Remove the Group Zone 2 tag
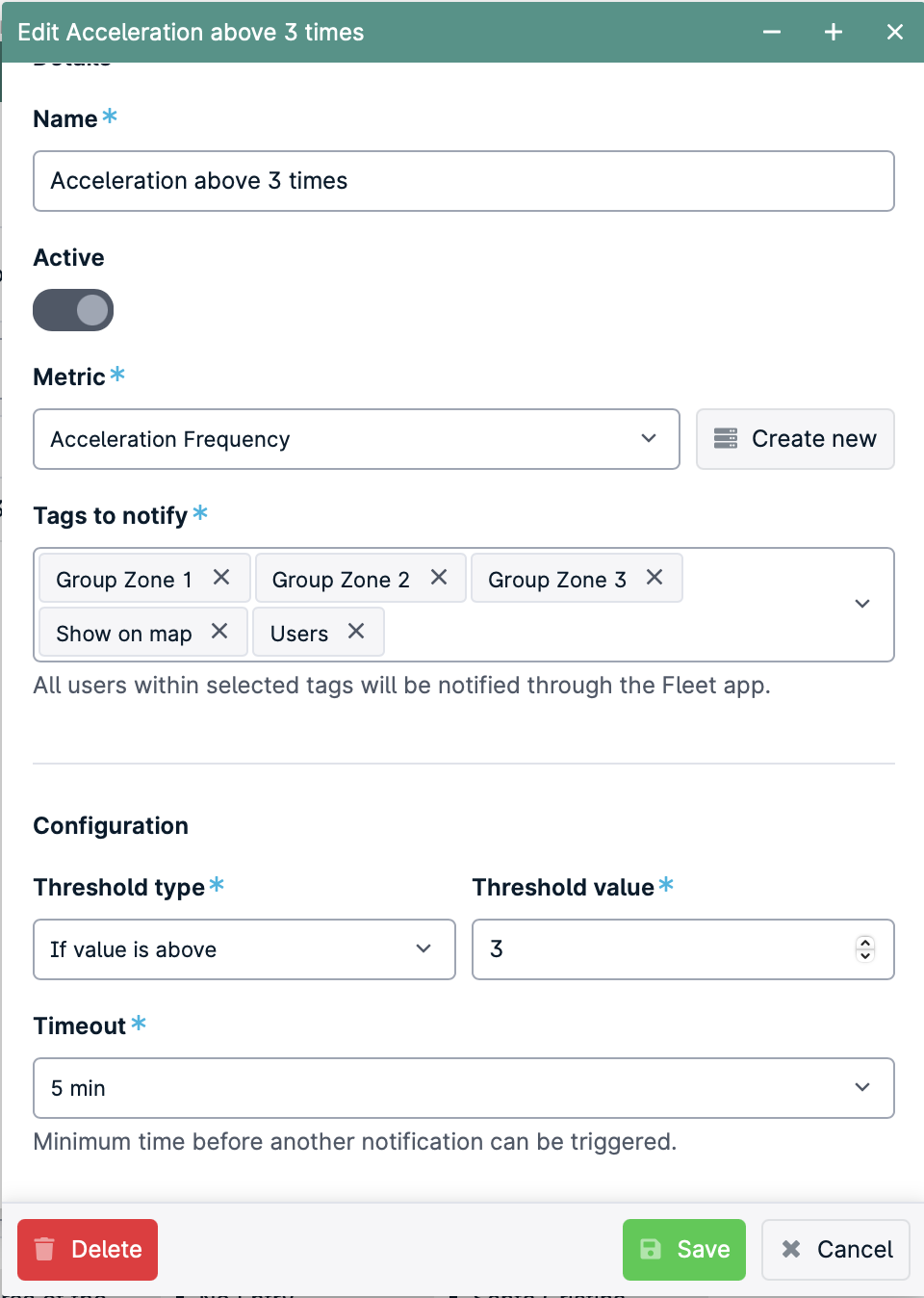924x1298 pixels. point(439,577)
